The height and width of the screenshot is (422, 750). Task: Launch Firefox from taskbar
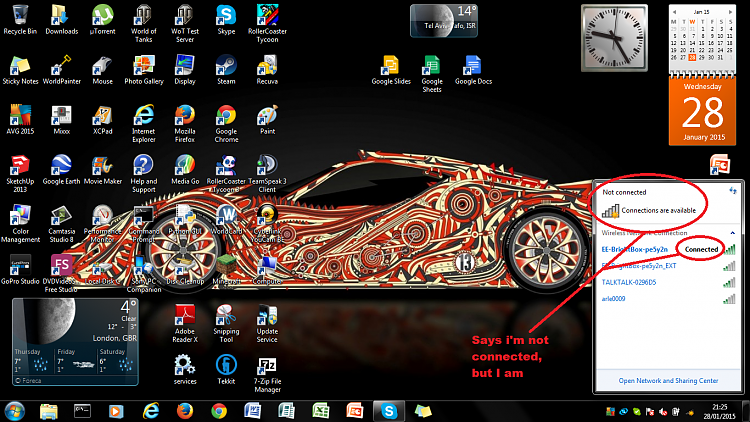pyautogui.click(x=185, y=411)
